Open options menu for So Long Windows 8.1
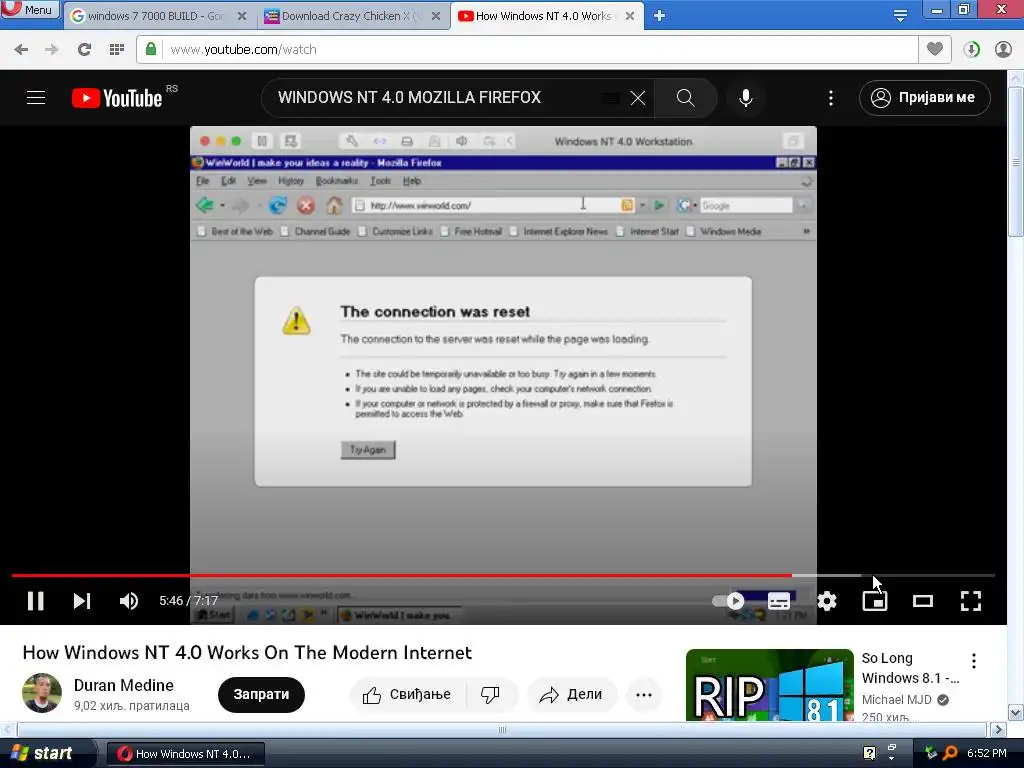This screenshot has height=768, width=1024. tap(974, 661)
